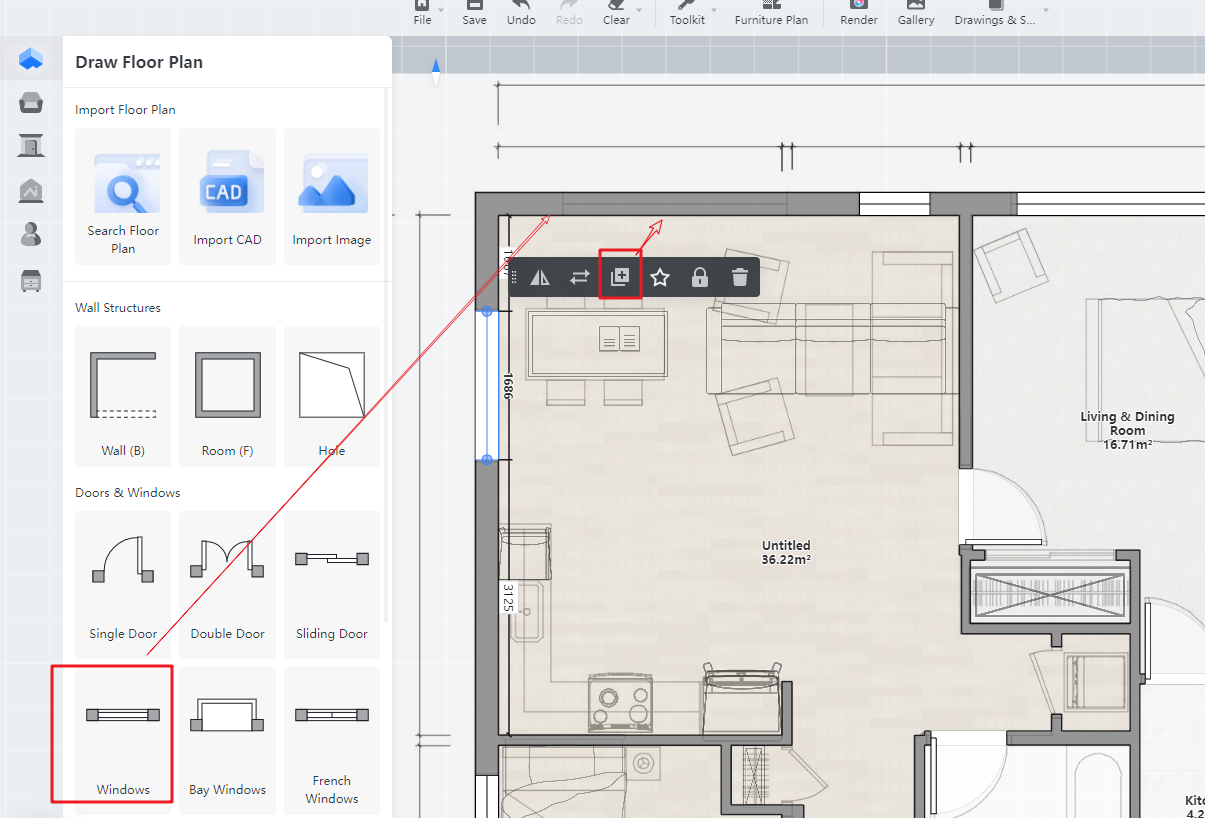Select the Wall (B) drawing tool
This screenshot has height=818, width=1205.
(123, 396)
